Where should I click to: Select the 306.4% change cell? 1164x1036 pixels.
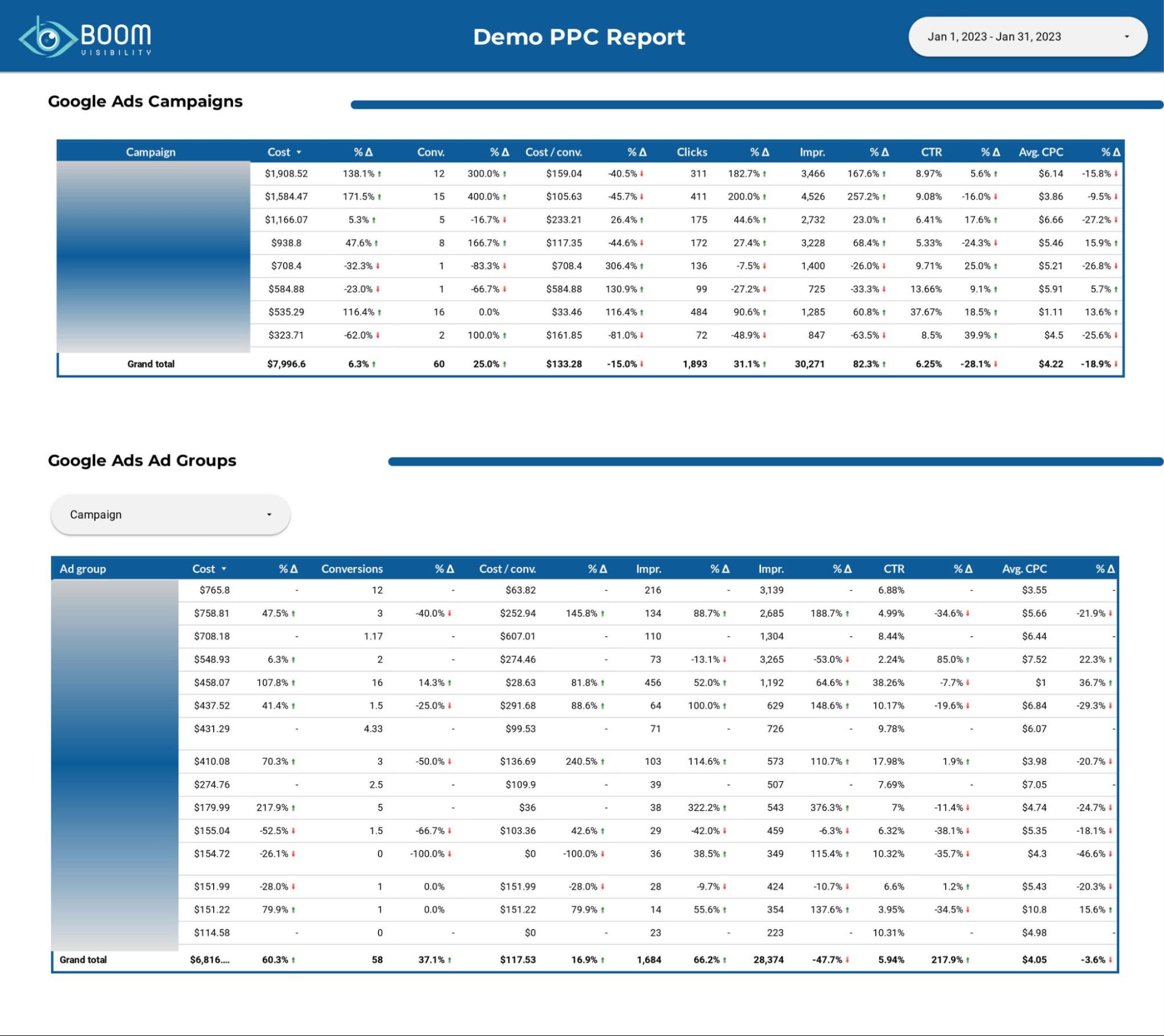[x=624, y=266]
